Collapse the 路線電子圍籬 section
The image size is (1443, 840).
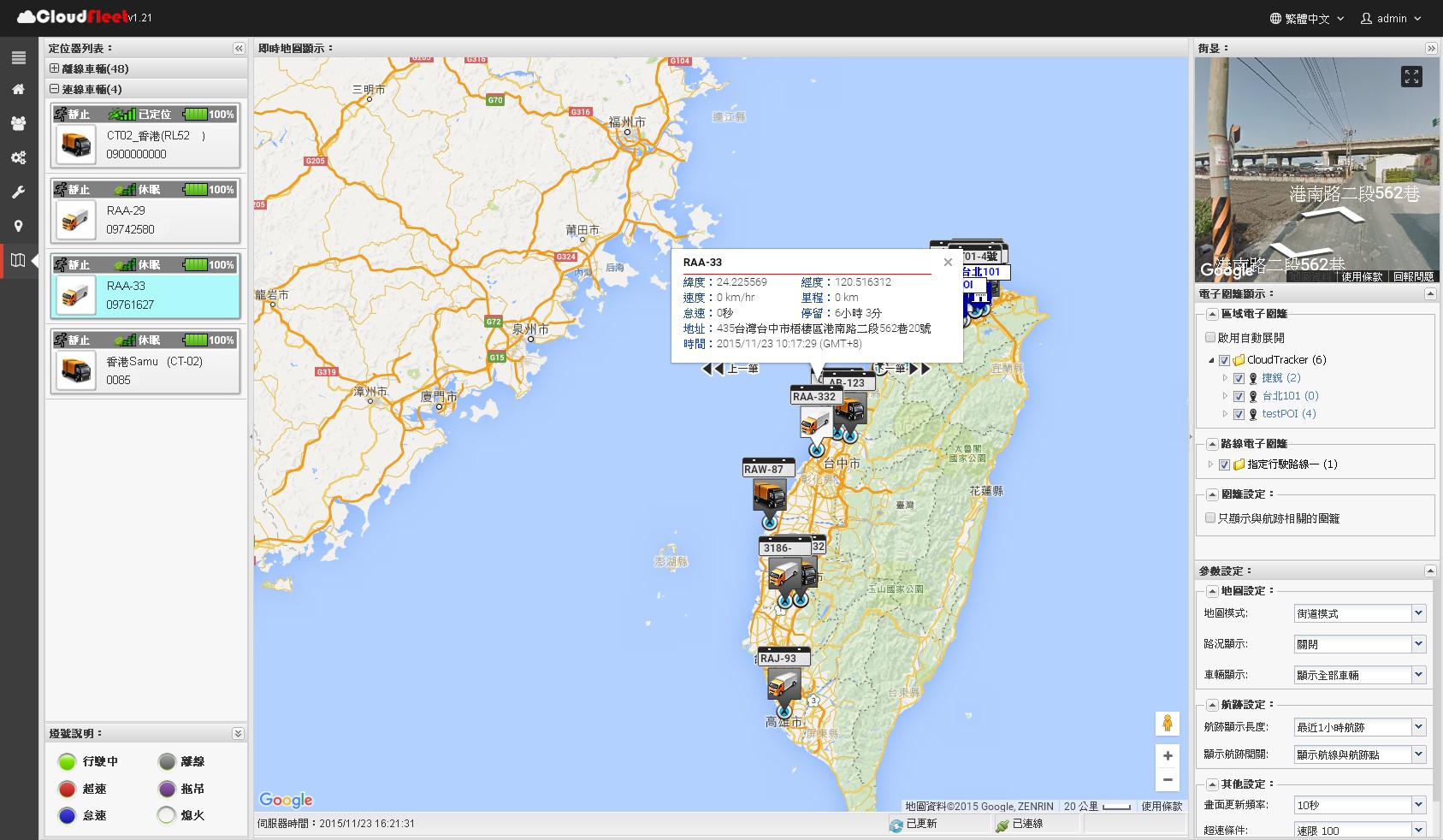coord(1212,444)
